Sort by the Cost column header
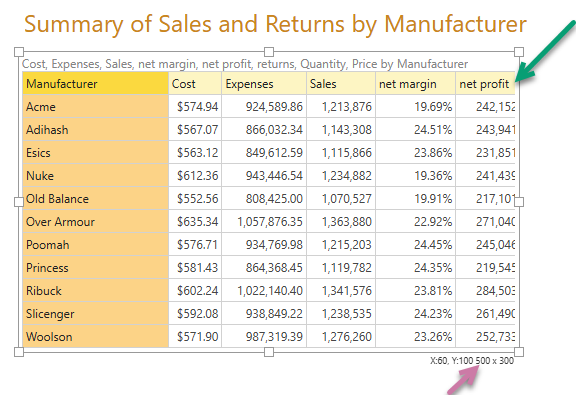The height and width of the screenshot is (395, 576). 195,84
